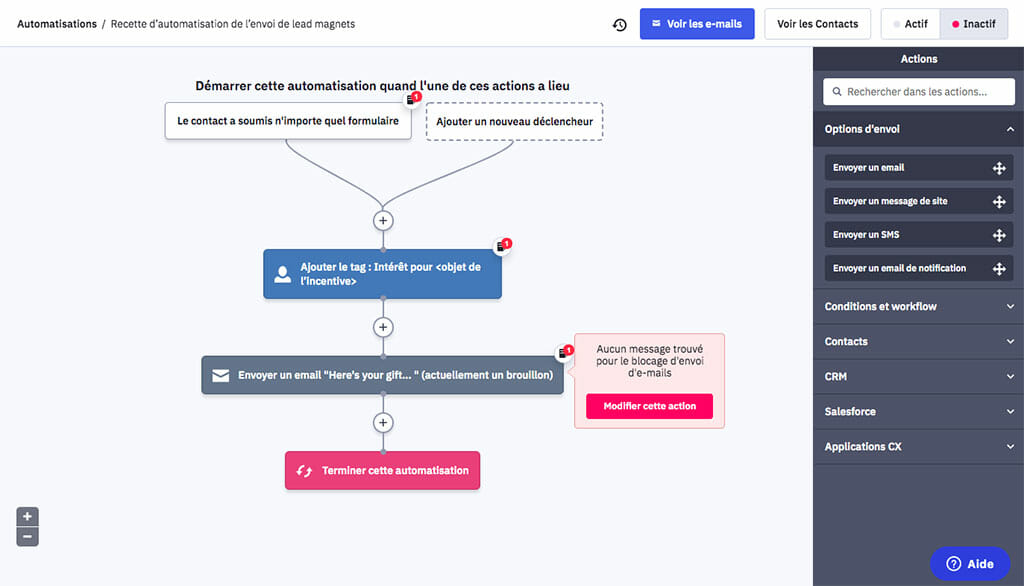Click drag handle for Envoyer un message de site
This screenshot has height=586, width=1024.
coord(998,202)
